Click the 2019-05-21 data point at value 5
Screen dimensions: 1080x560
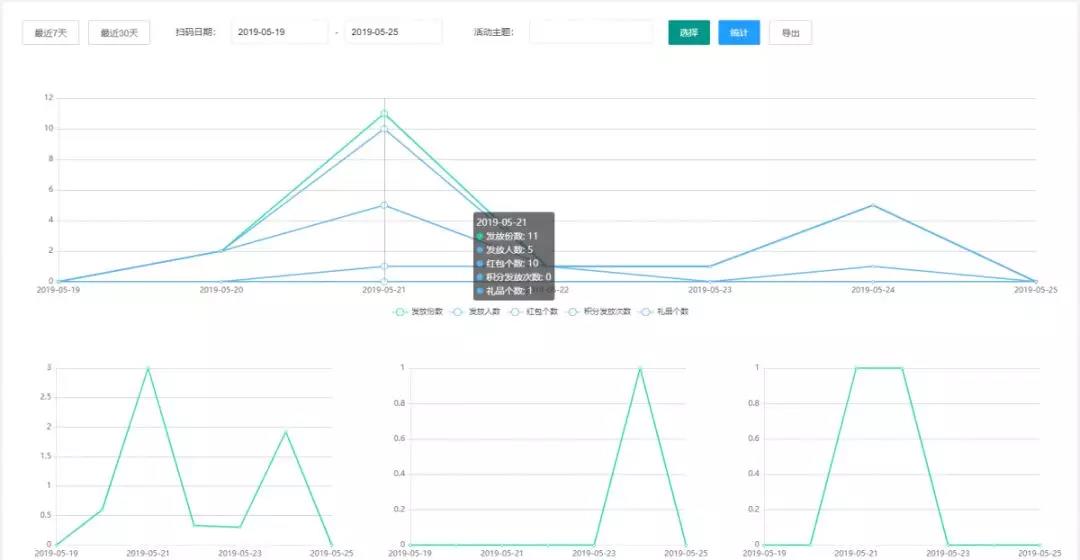tap(384, 205)
